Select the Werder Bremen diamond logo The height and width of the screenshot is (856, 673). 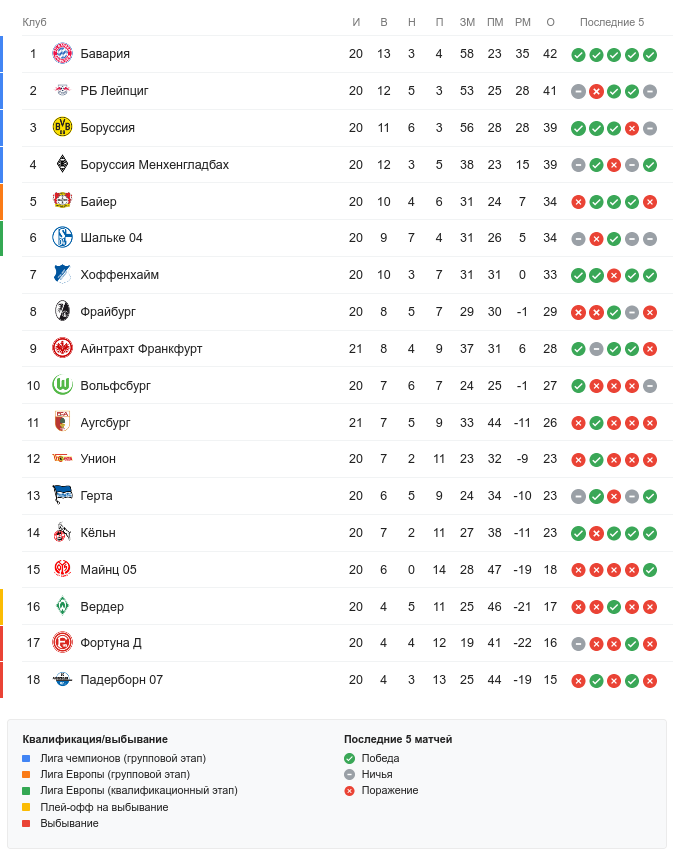coord(63,606)
